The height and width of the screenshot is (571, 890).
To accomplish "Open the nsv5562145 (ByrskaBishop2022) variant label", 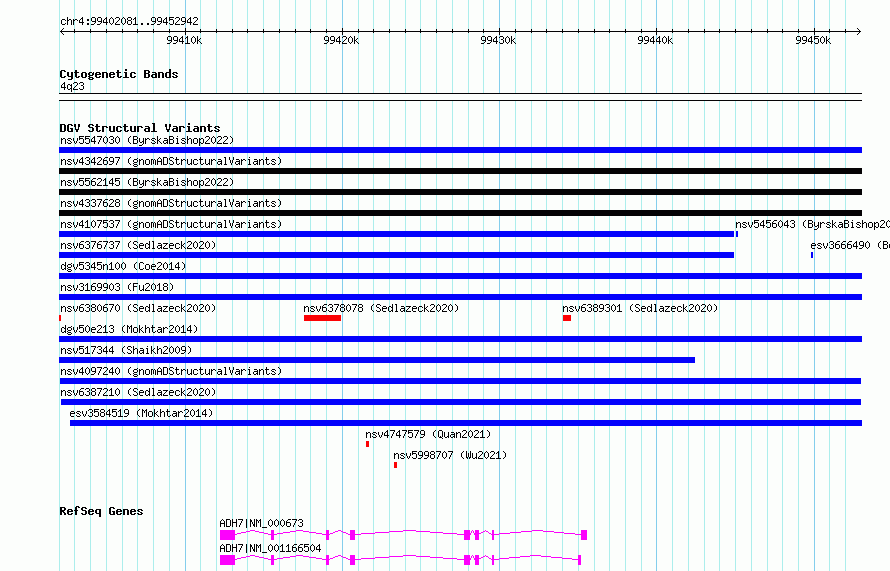I will (x=147, y=182).
